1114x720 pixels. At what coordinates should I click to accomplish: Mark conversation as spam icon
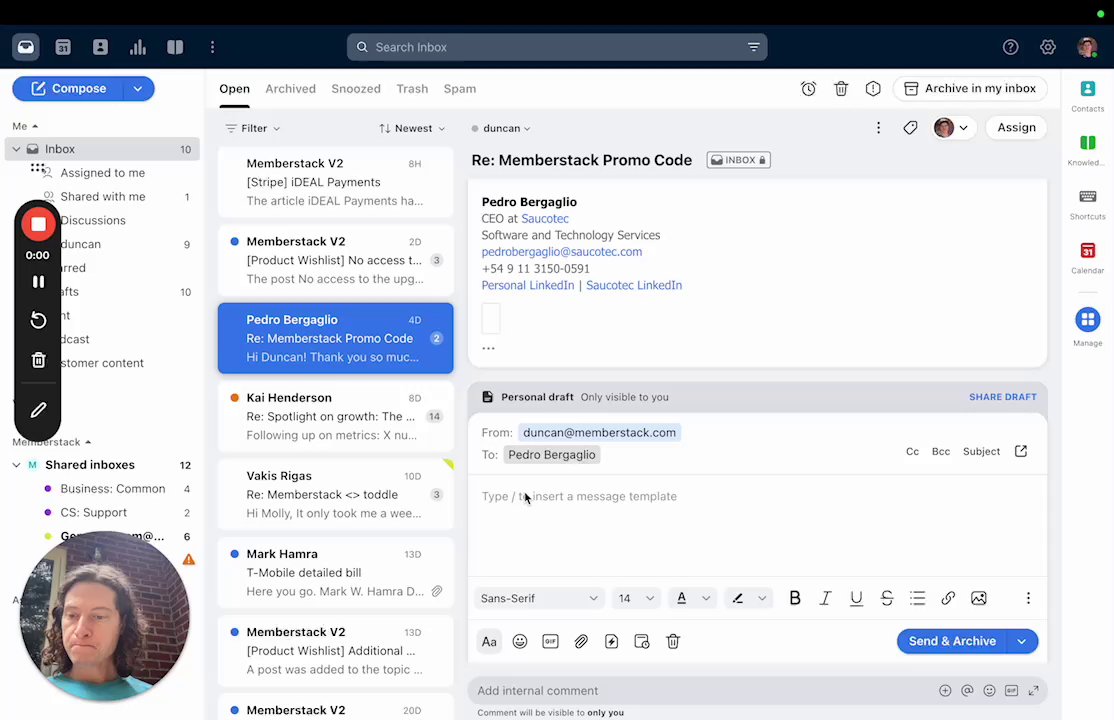pos(873,89)
